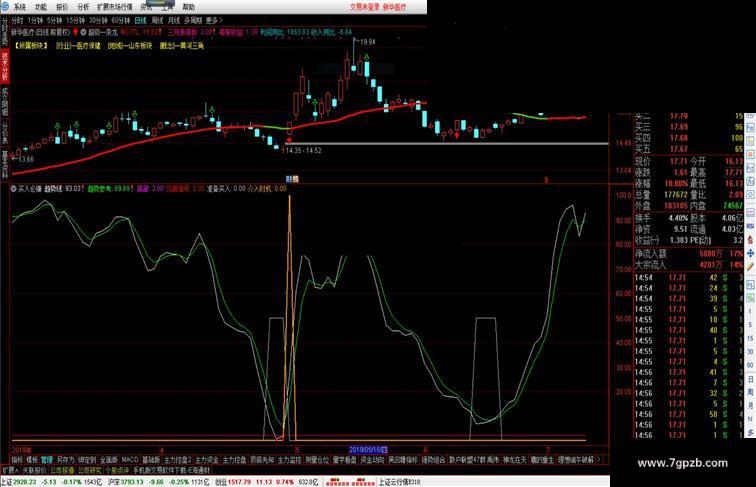Select the 主力监控 indicator tab
The width and height of the screenshot is (756, 487).
[289, 460]
